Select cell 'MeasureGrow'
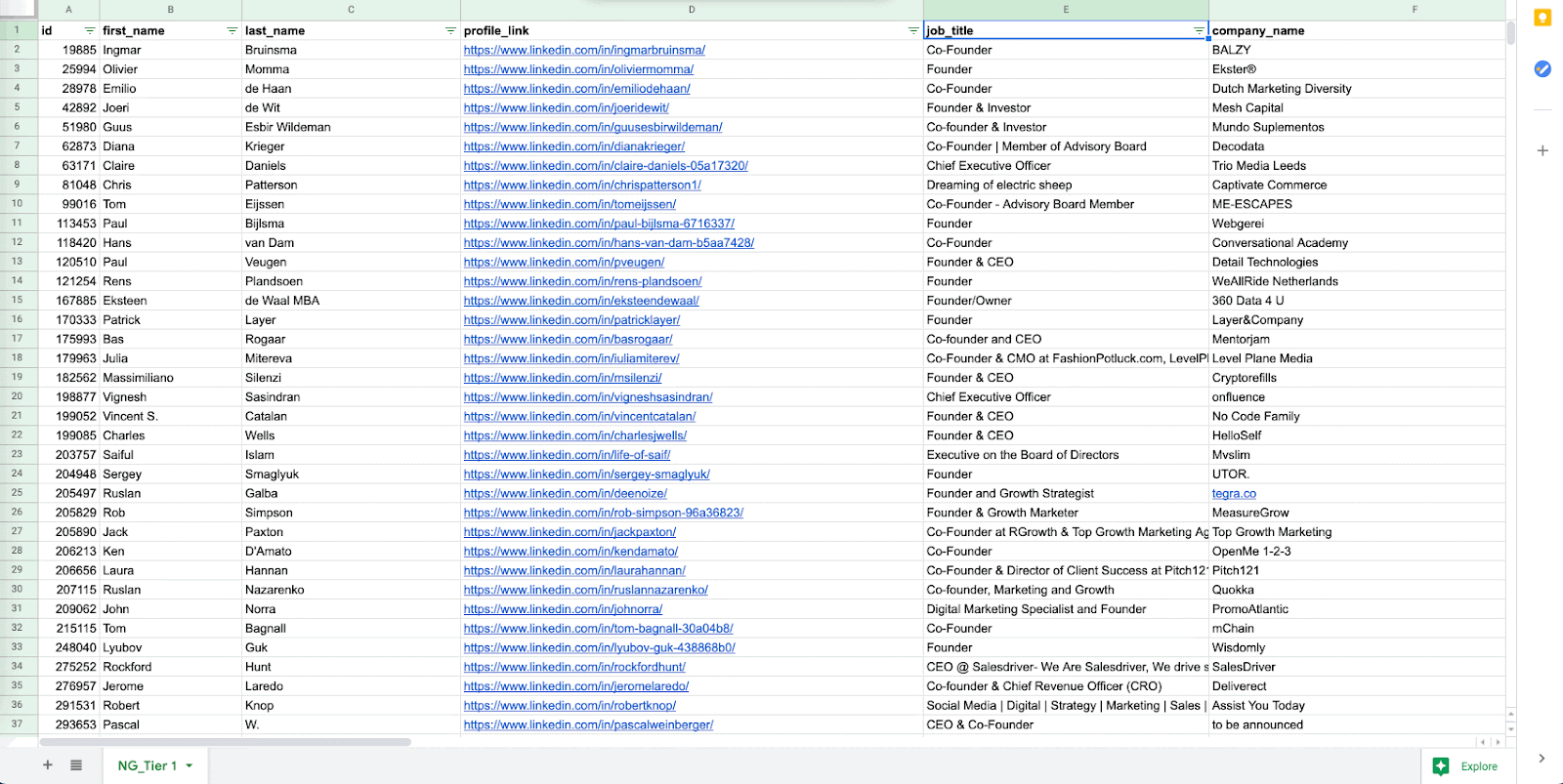This screenshot has height=784, width=1563. coord(1357,513)
